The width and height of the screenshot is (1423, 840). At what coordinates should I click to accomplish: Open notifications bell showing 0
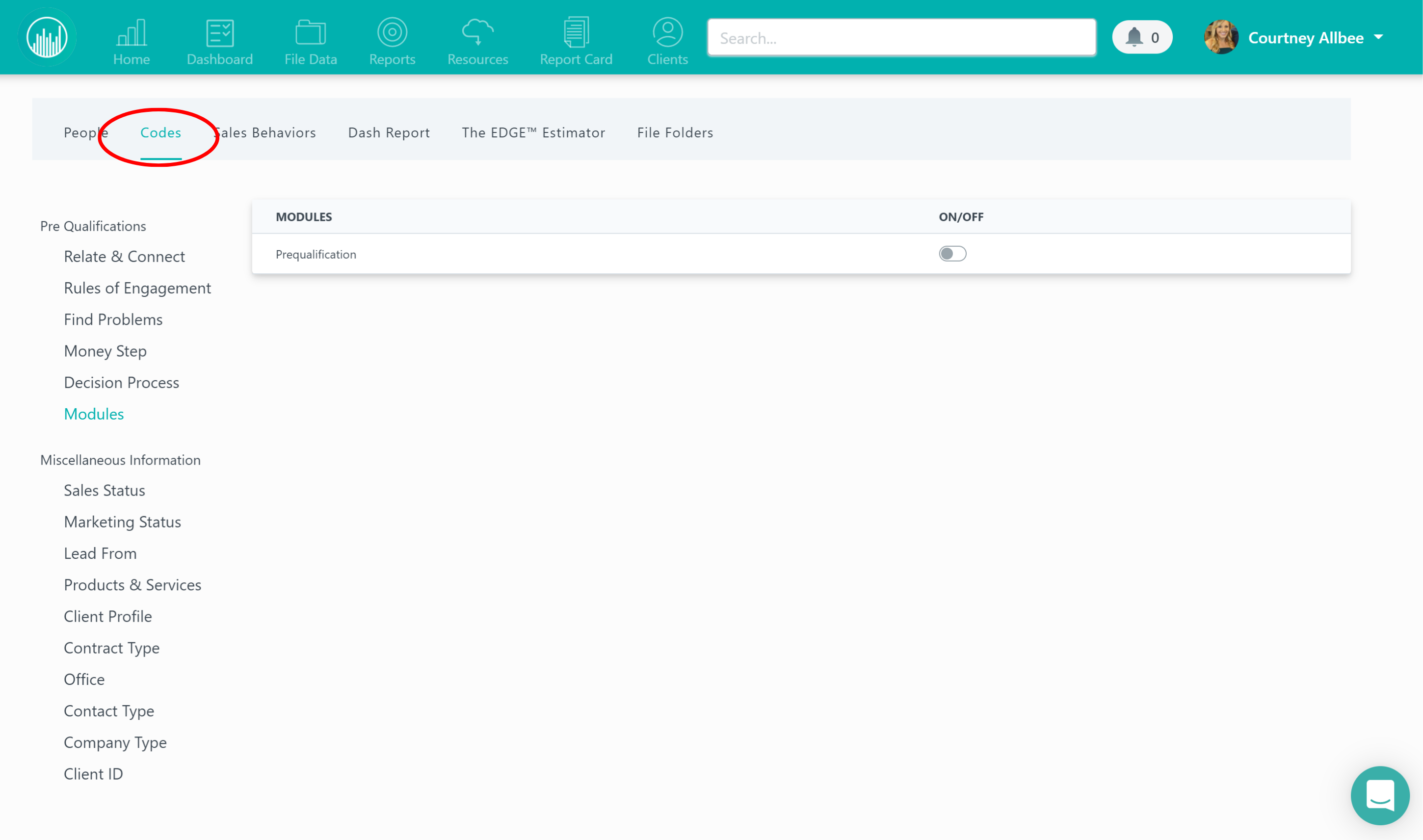pos(1142,37)
